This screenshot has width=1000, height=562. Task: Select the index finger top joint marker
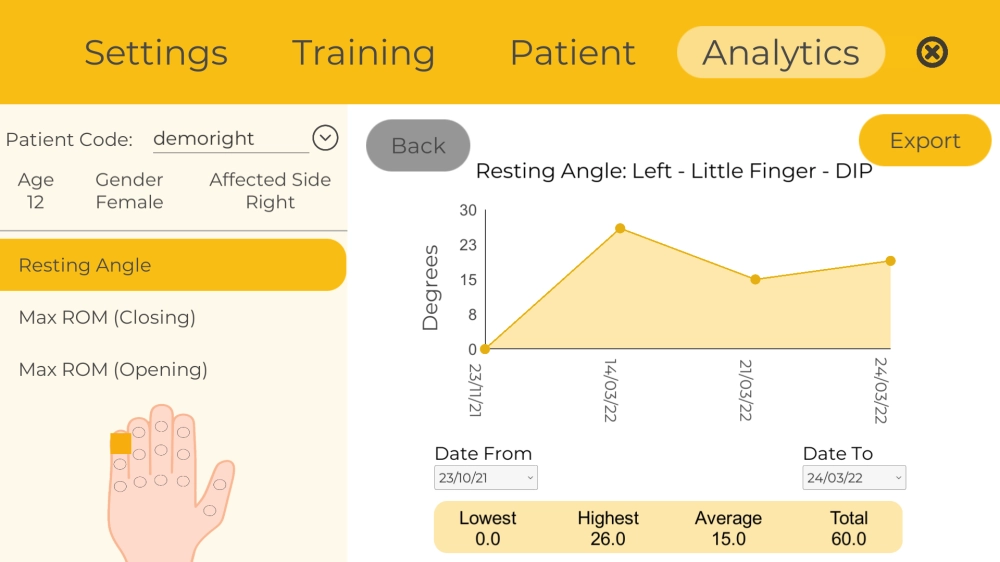(x=184, y=431)
